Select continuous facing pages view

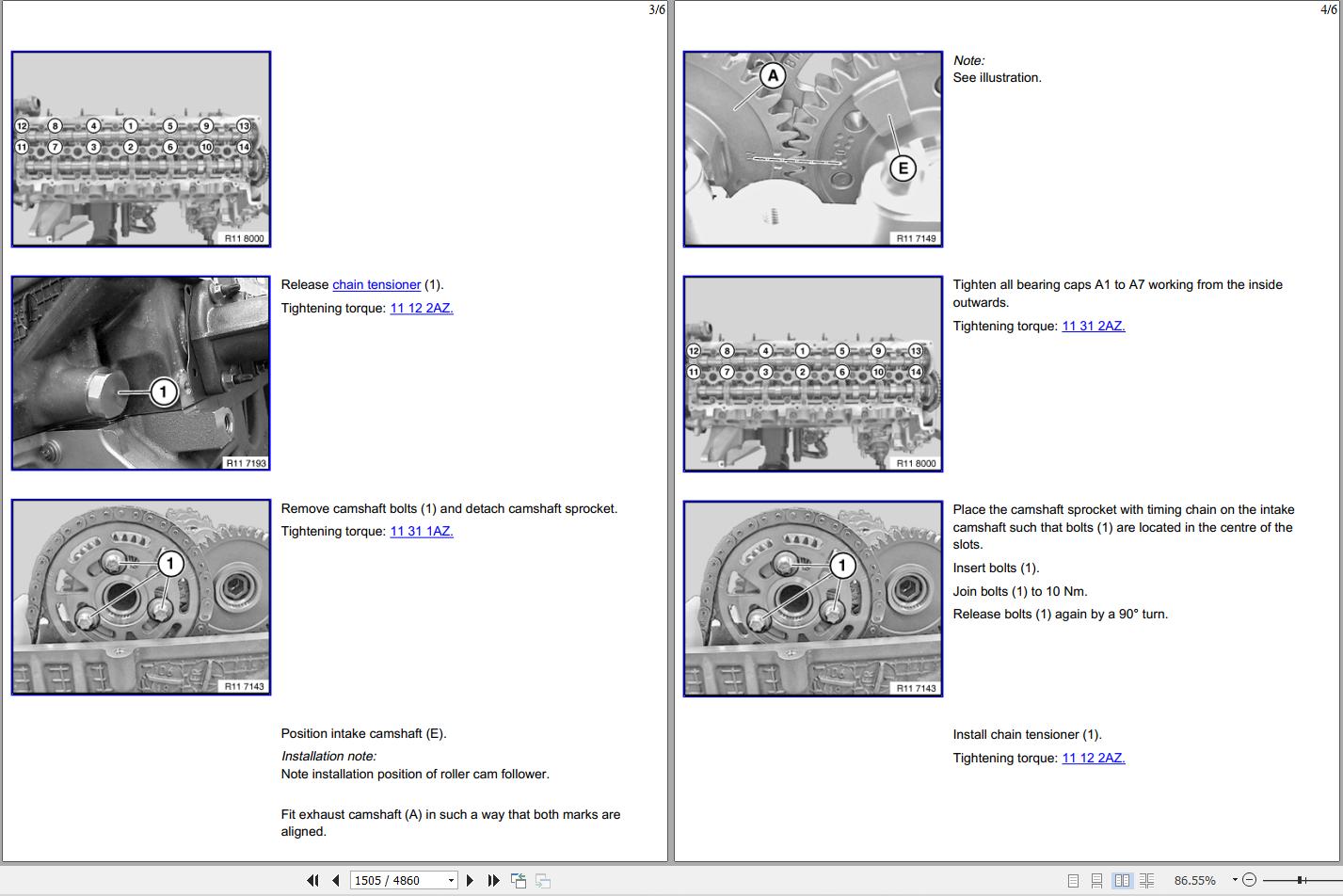coord(1146,881)
